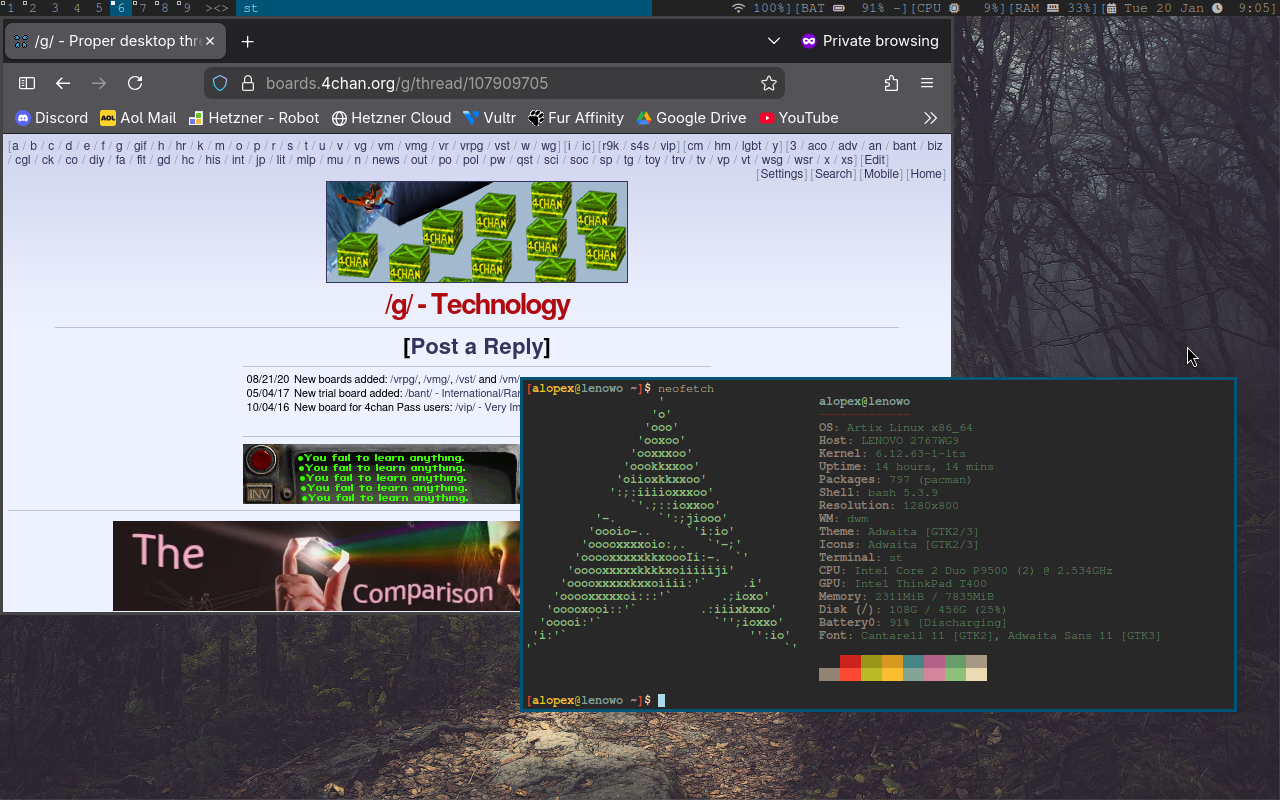
Task: Click the dwm layout symbol ><>
Action: point(217,8)
